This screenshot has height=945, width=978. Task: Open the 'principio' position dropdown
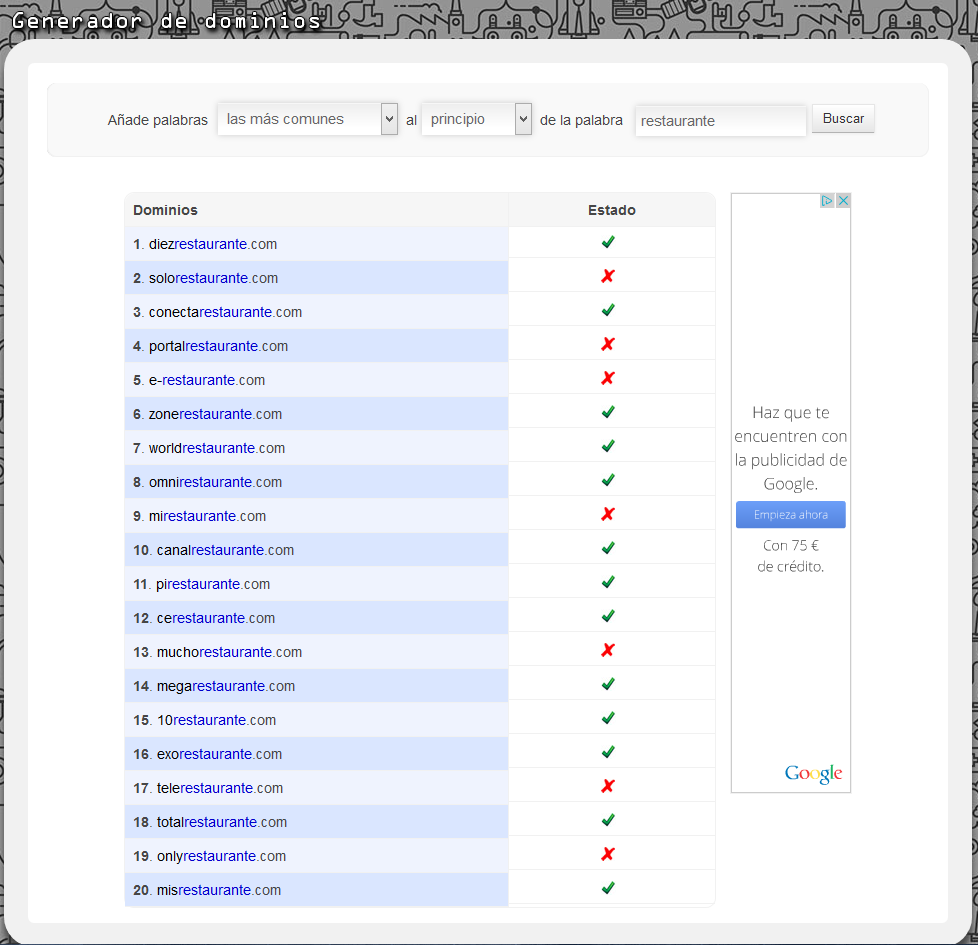pos(476,120)
